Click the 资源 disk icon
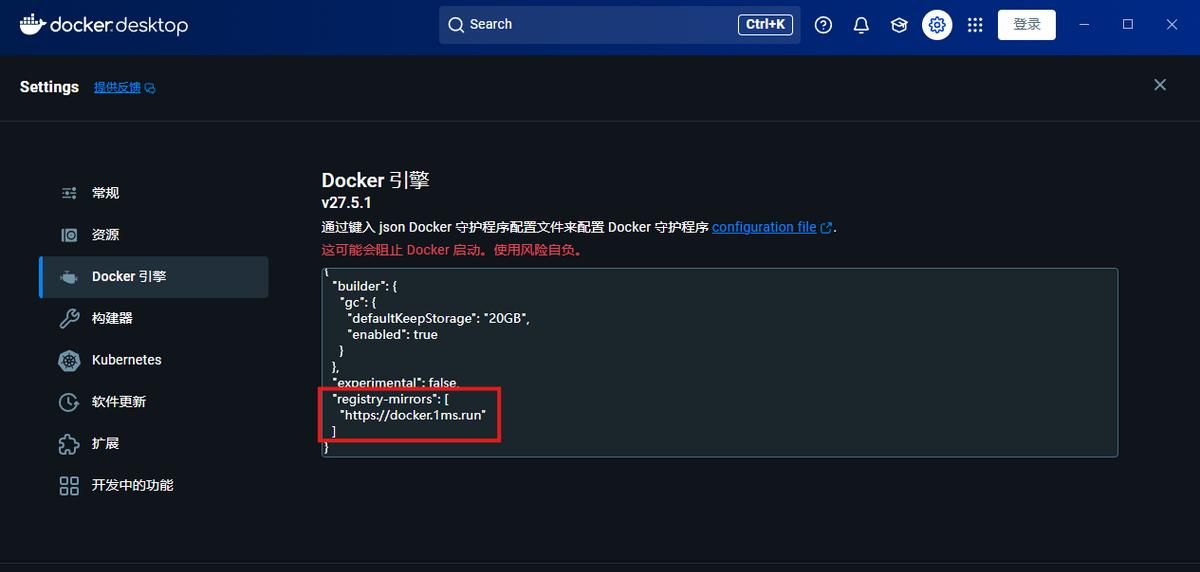 coord(69,235)
